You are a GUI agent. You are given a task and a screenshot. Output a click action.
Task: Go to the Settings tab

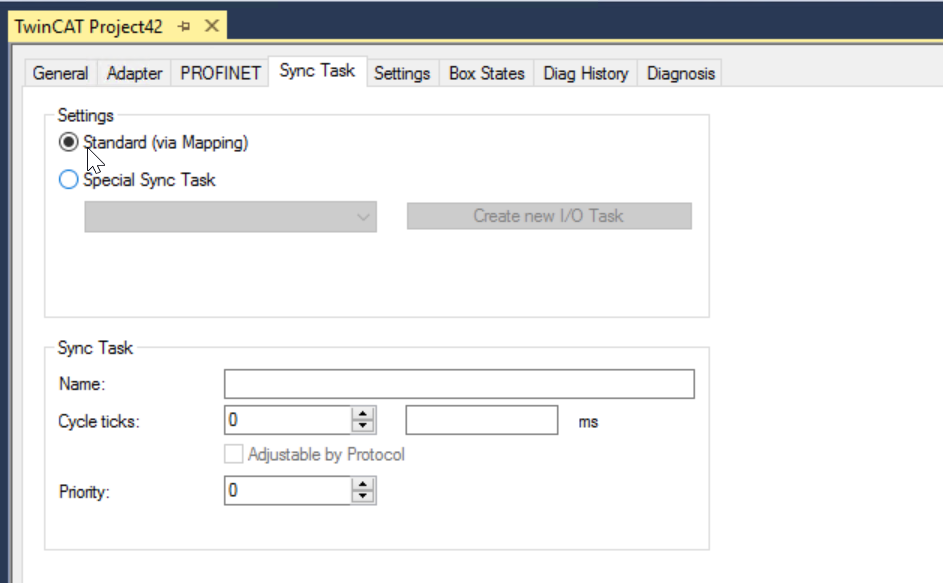pos(402,73)
